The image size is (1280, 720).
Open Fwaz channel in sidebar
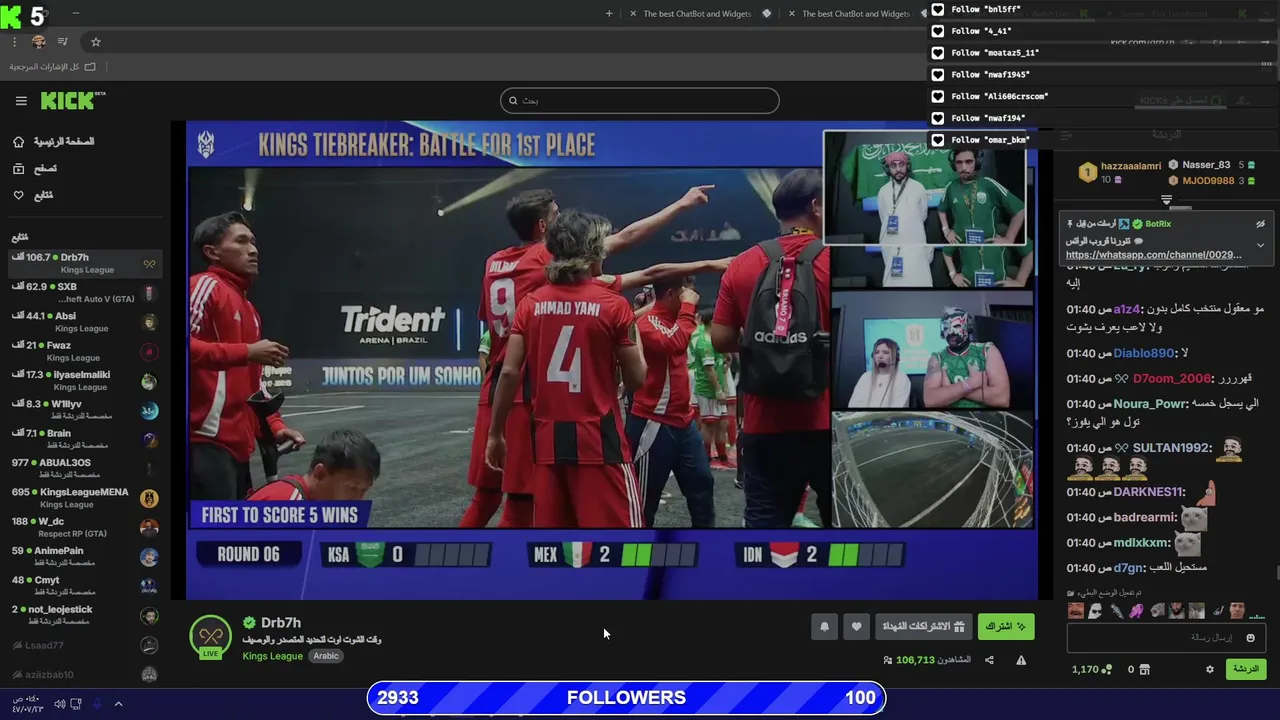(x=84, y=351)
